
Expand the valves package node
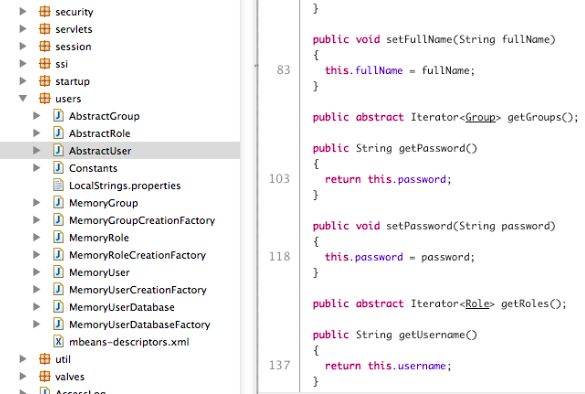(23, 376)
